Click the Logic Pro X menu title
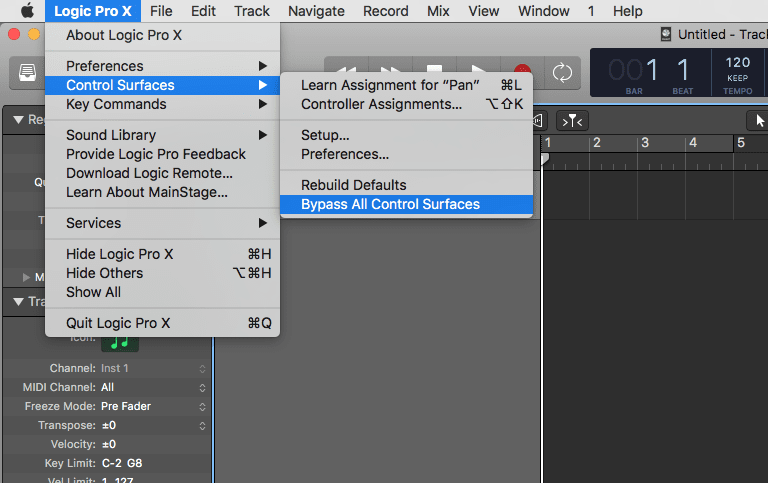 coord(93,11)
